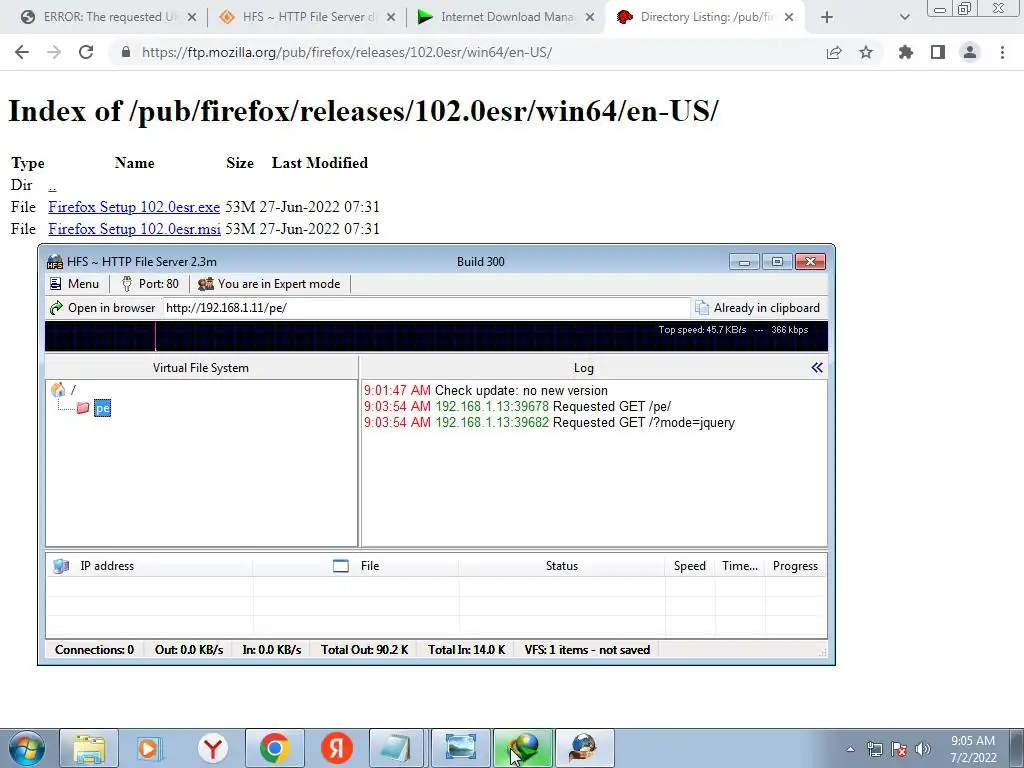
Task: Click the Port: 80 button in HFS
Action: tap(150, 284)
